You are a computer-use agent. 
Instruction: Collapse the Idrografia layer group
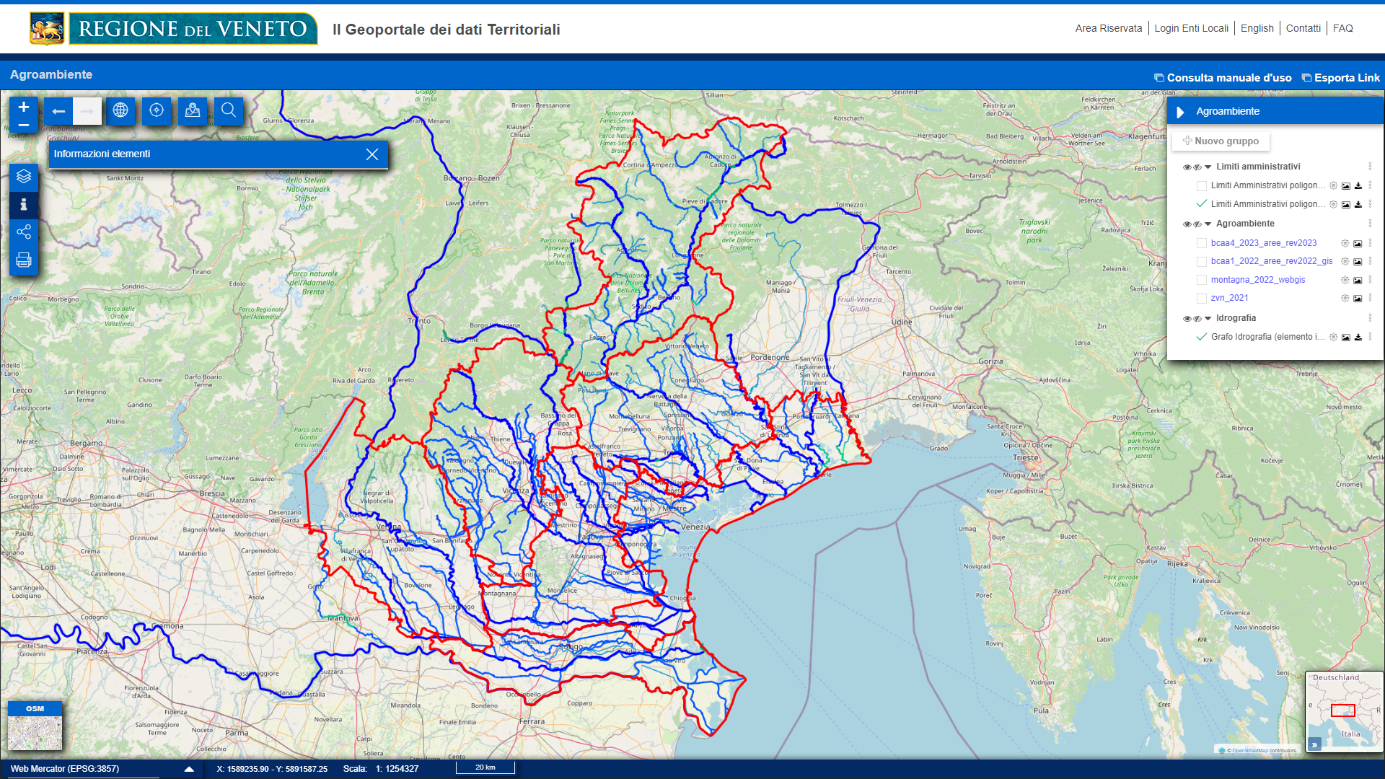tap(1207, 319)
